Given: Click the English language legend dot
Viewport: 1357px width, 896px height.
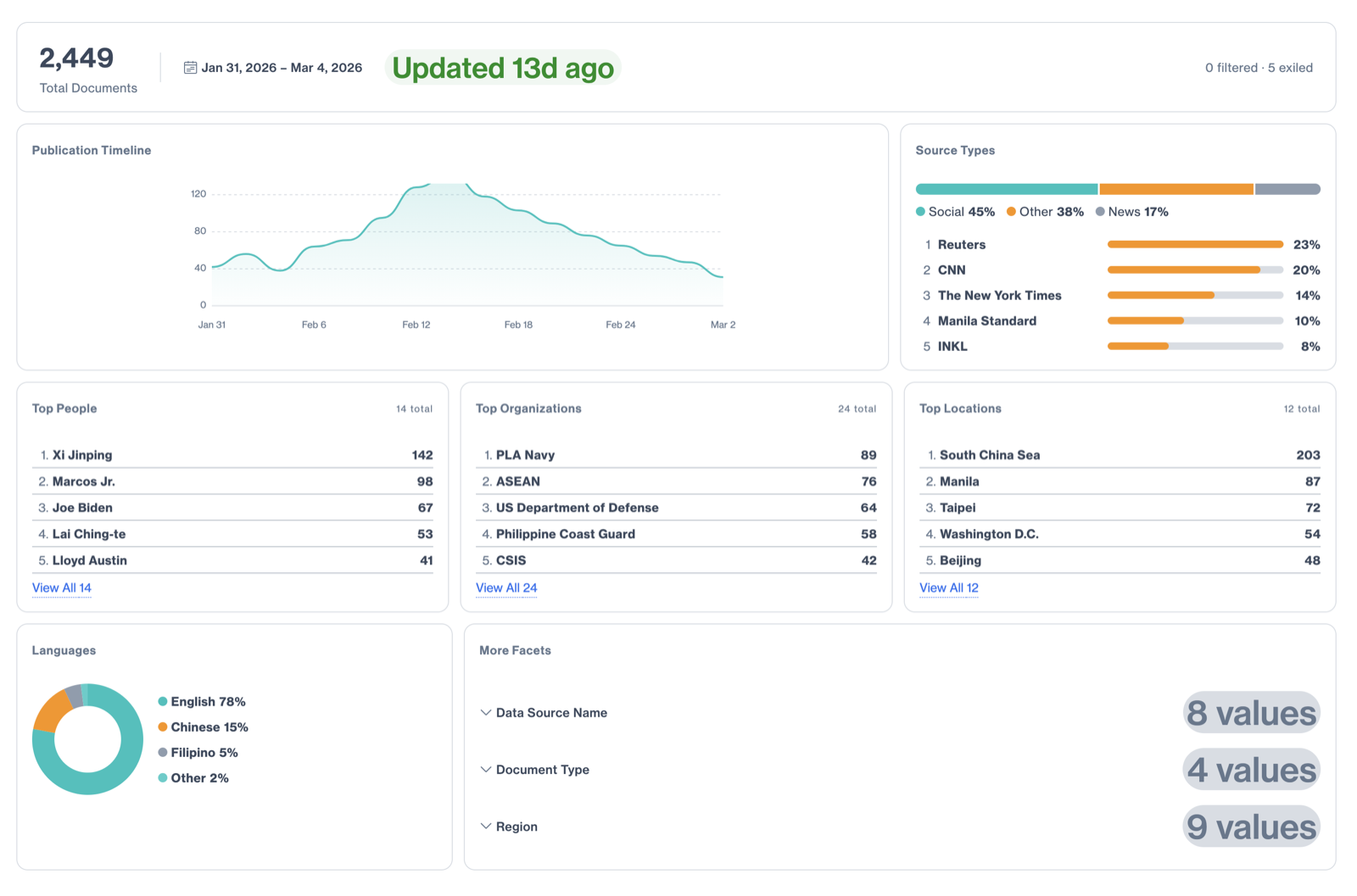Looking at the screenshot, I should click(x=162, y=702).
